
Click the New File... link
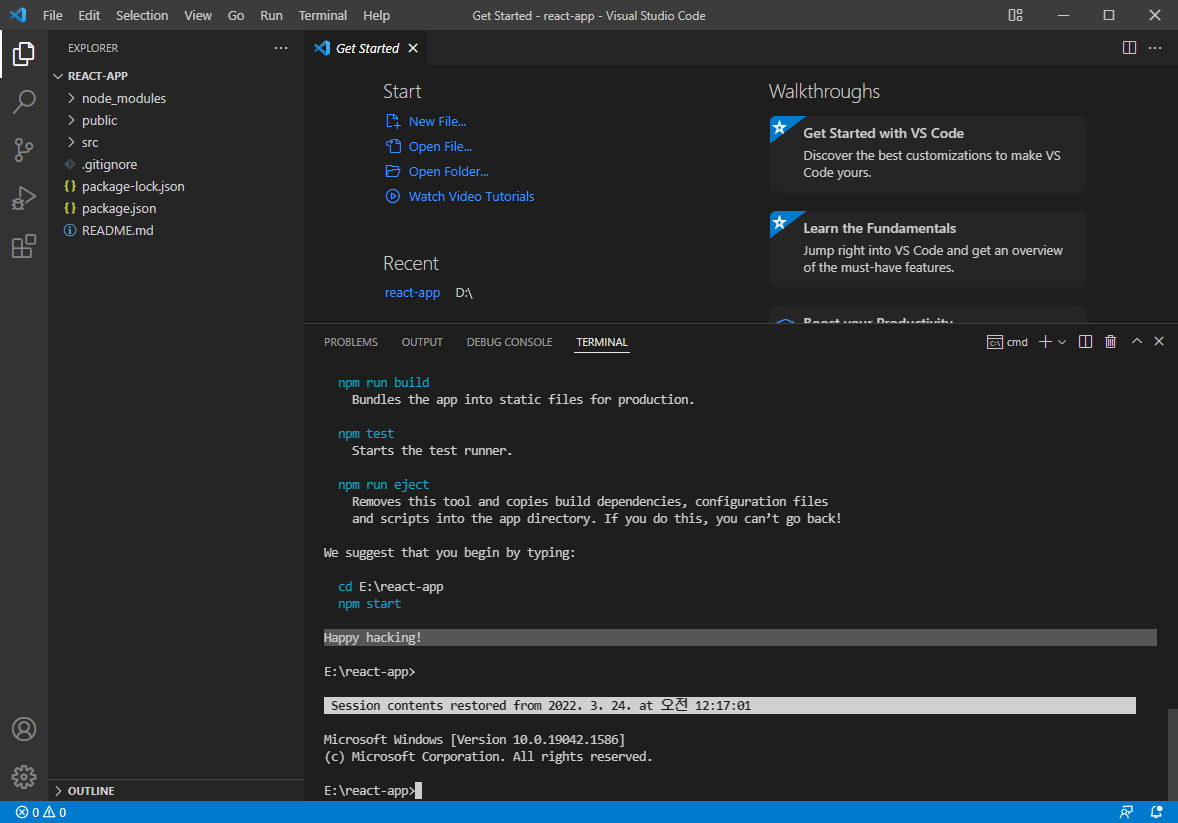(426, 122)
